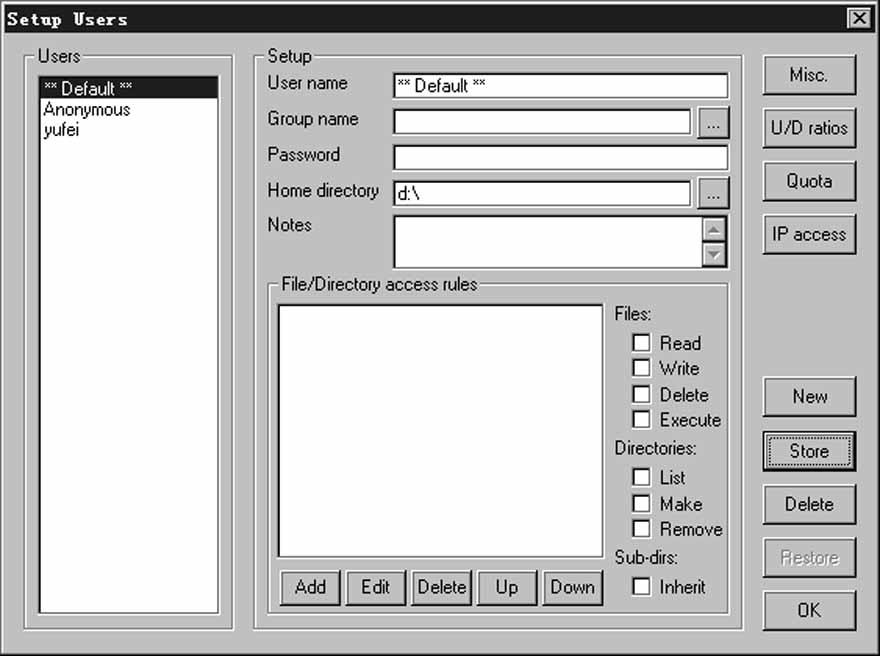
Task: Check the Make directories box
Action: click(641, 503)
